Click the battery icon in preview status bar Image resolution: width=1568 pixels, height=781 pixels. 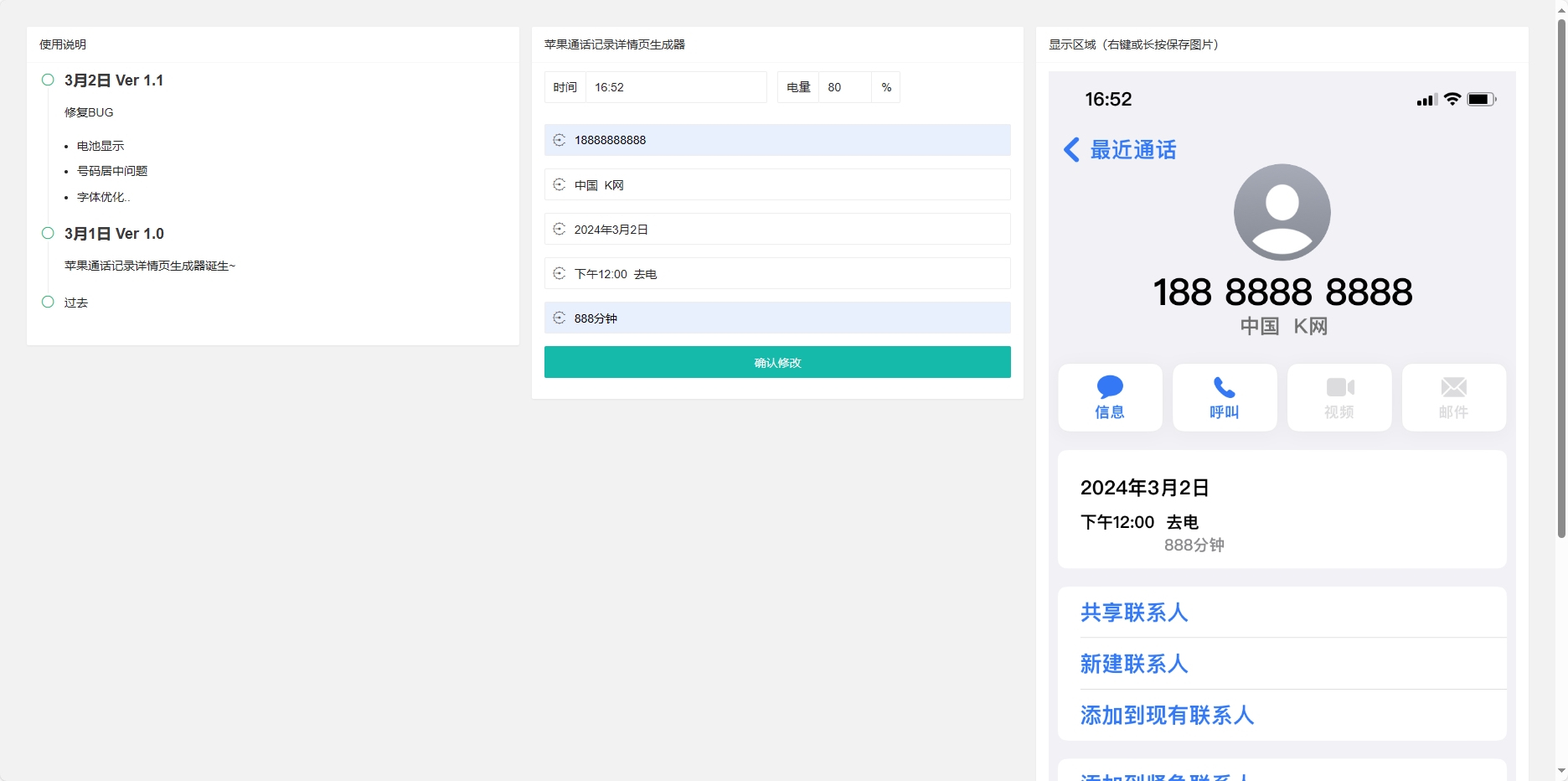[1481, 99]
